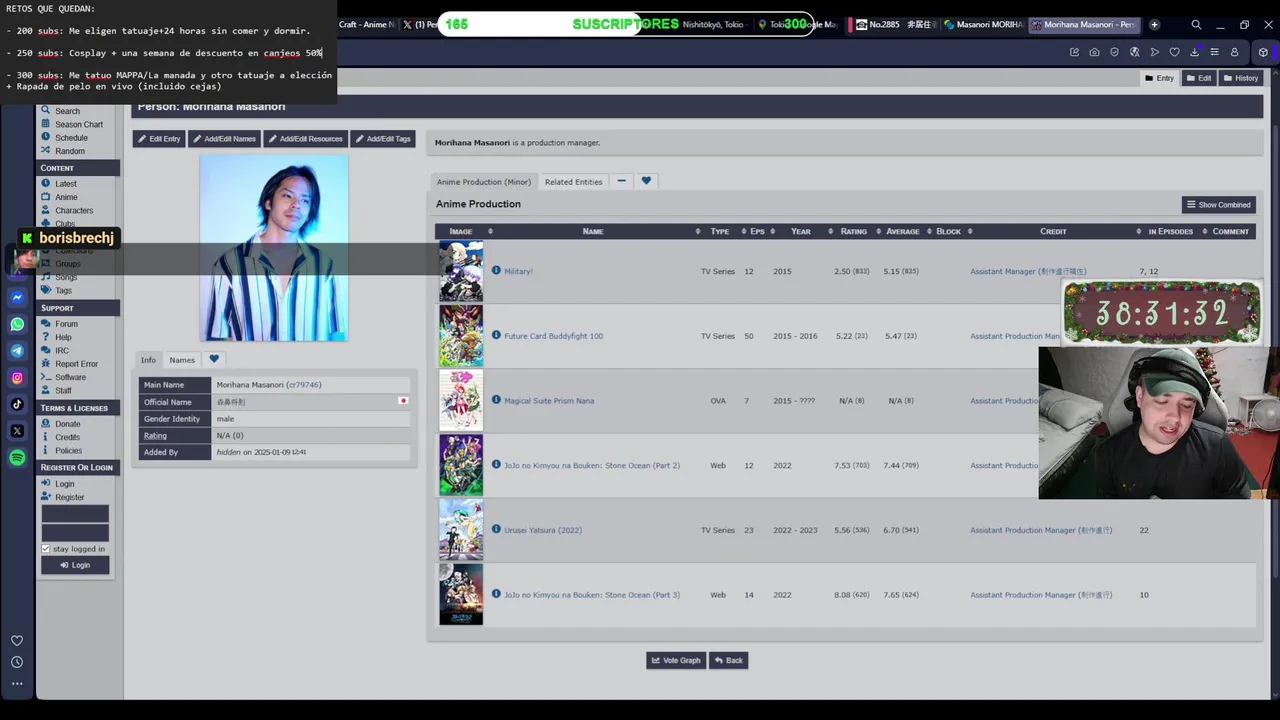Open the Edit tab at top right

tap(1199, 78)
